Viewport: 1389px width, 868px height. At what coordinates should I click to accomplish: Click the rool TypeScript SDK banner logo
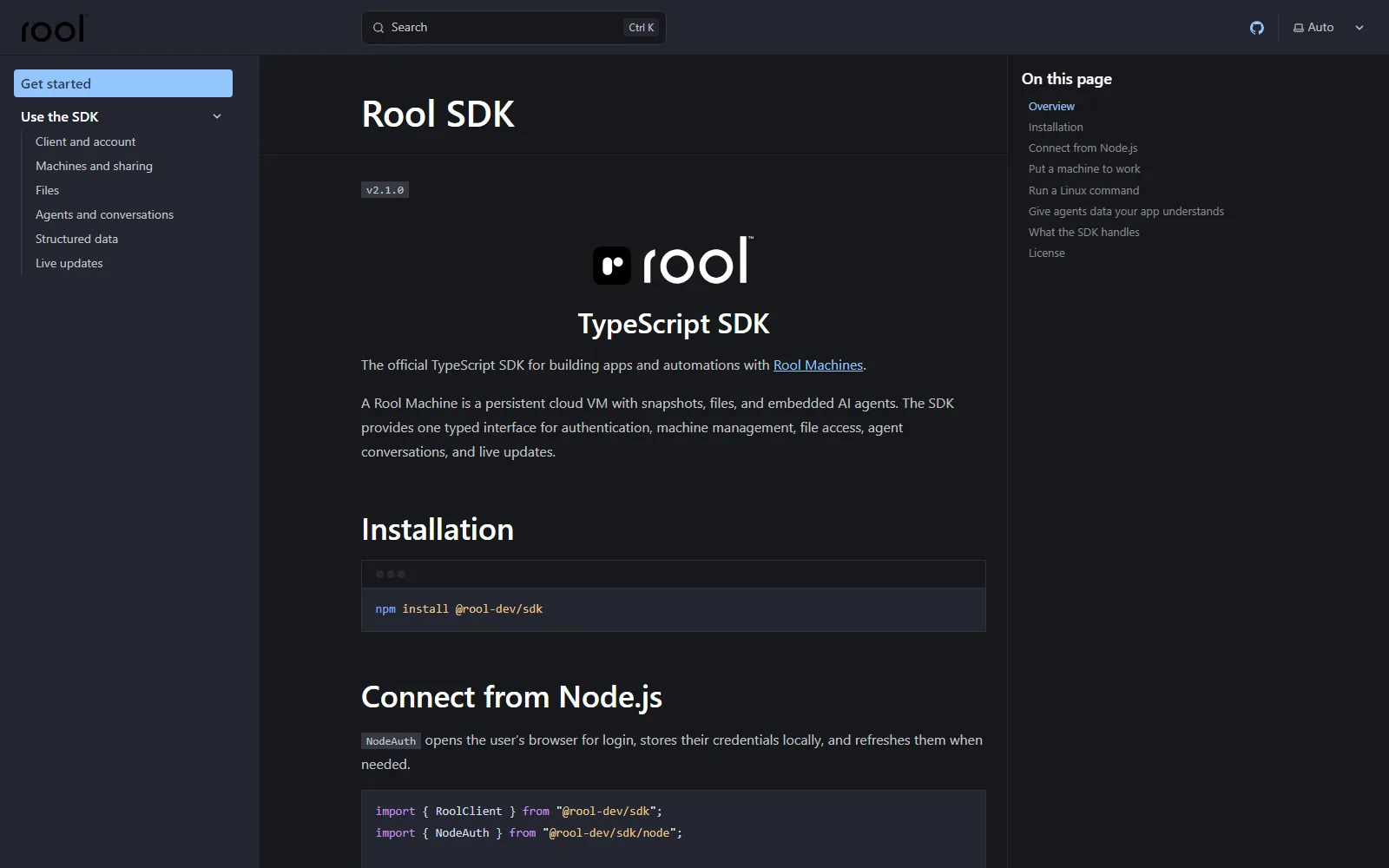coord(673,260)
